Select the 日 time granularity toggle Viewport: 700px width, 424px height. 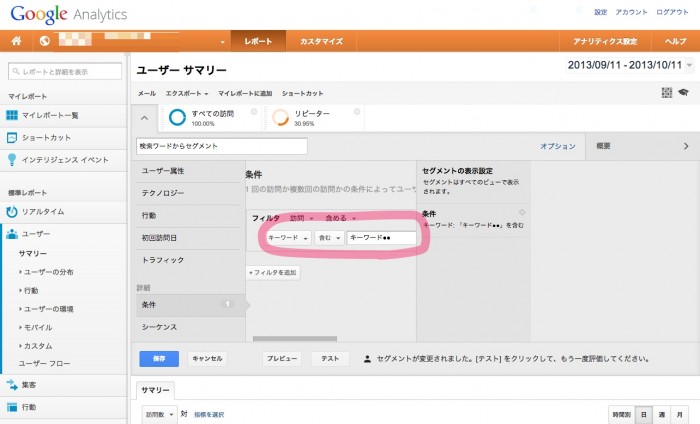tap(643, 414)
